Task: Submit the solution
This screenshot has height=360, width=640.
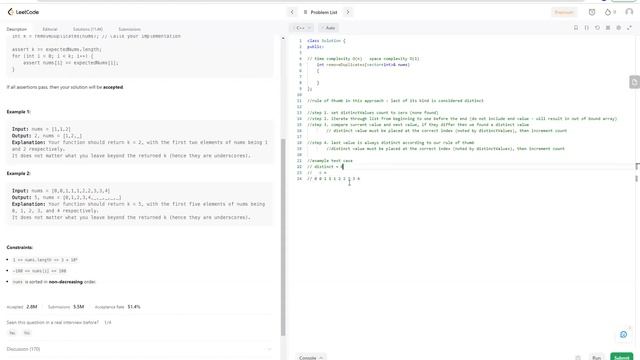Action: (621, 357)
